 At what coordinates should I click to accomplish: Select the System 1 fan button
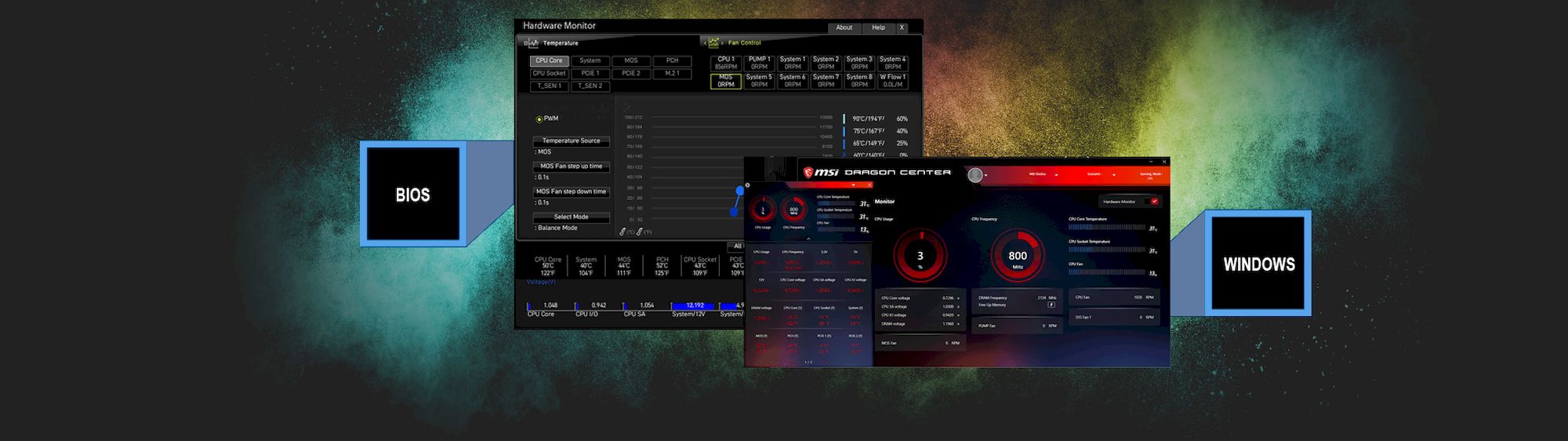coord(793,63)
